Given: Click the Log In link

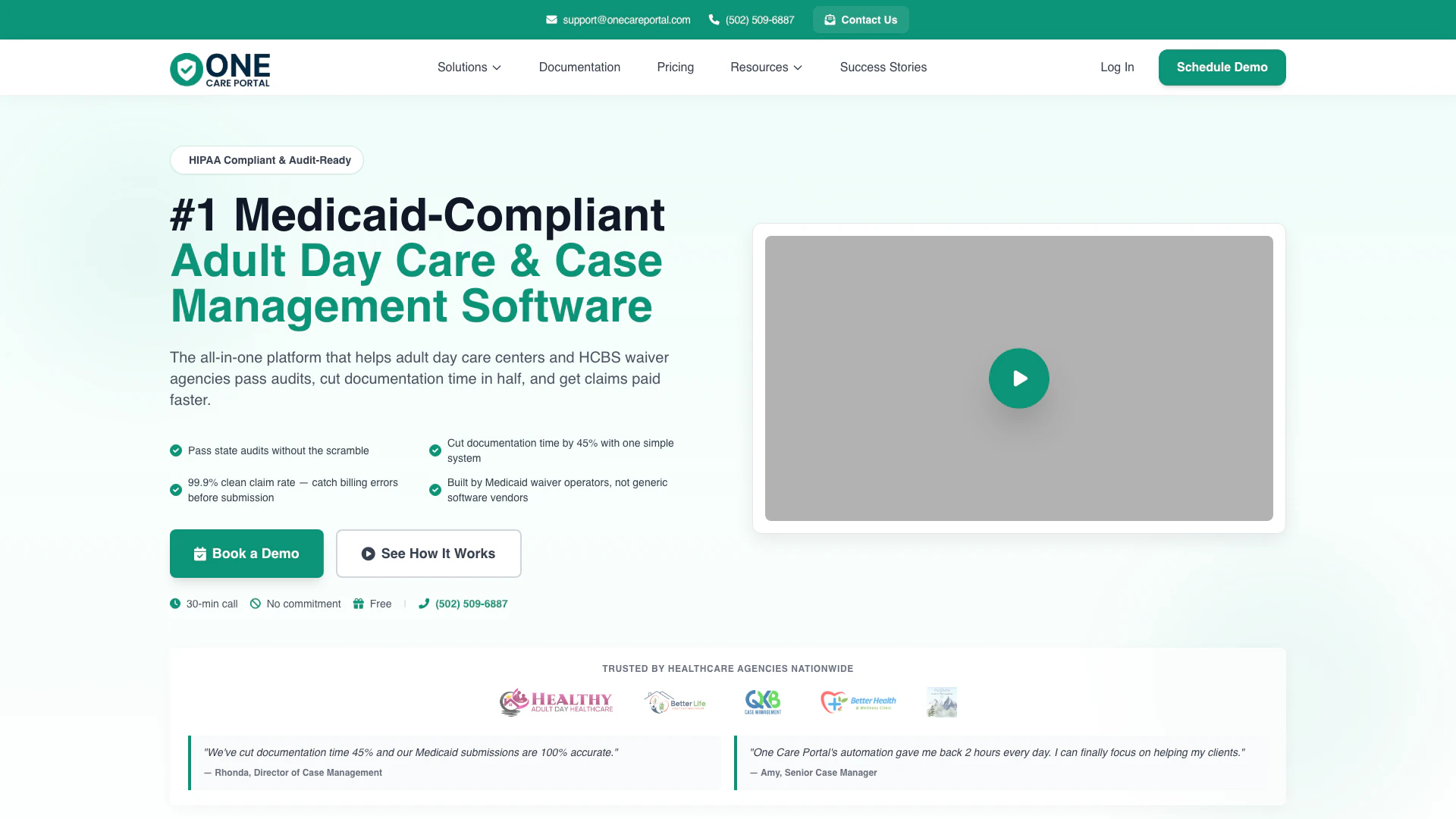Looking at the screenshot, I should [x=1117, y=67].
